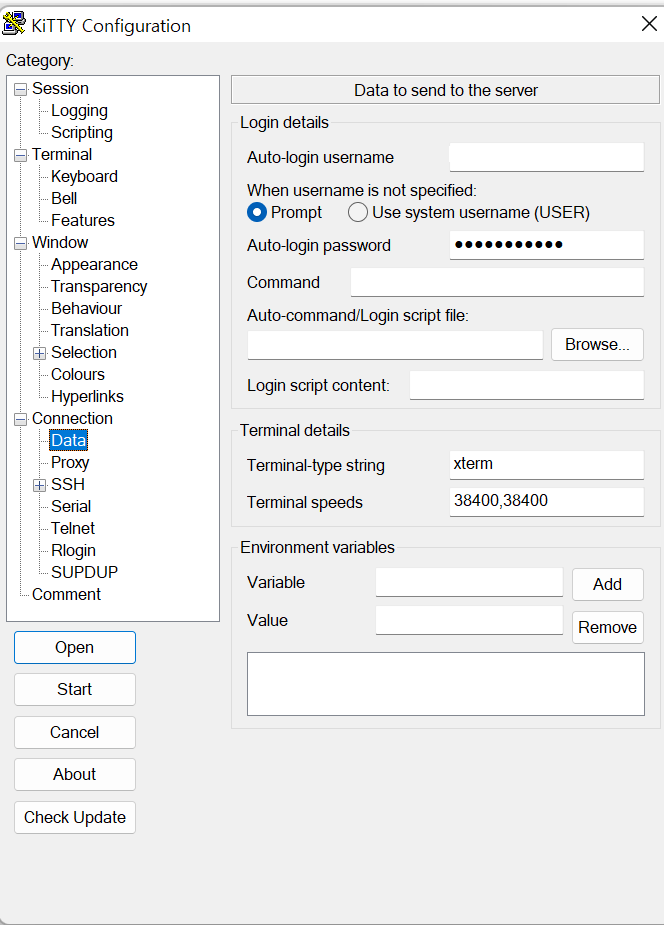
Task: Focus the login script file path field
Action: 395,345
